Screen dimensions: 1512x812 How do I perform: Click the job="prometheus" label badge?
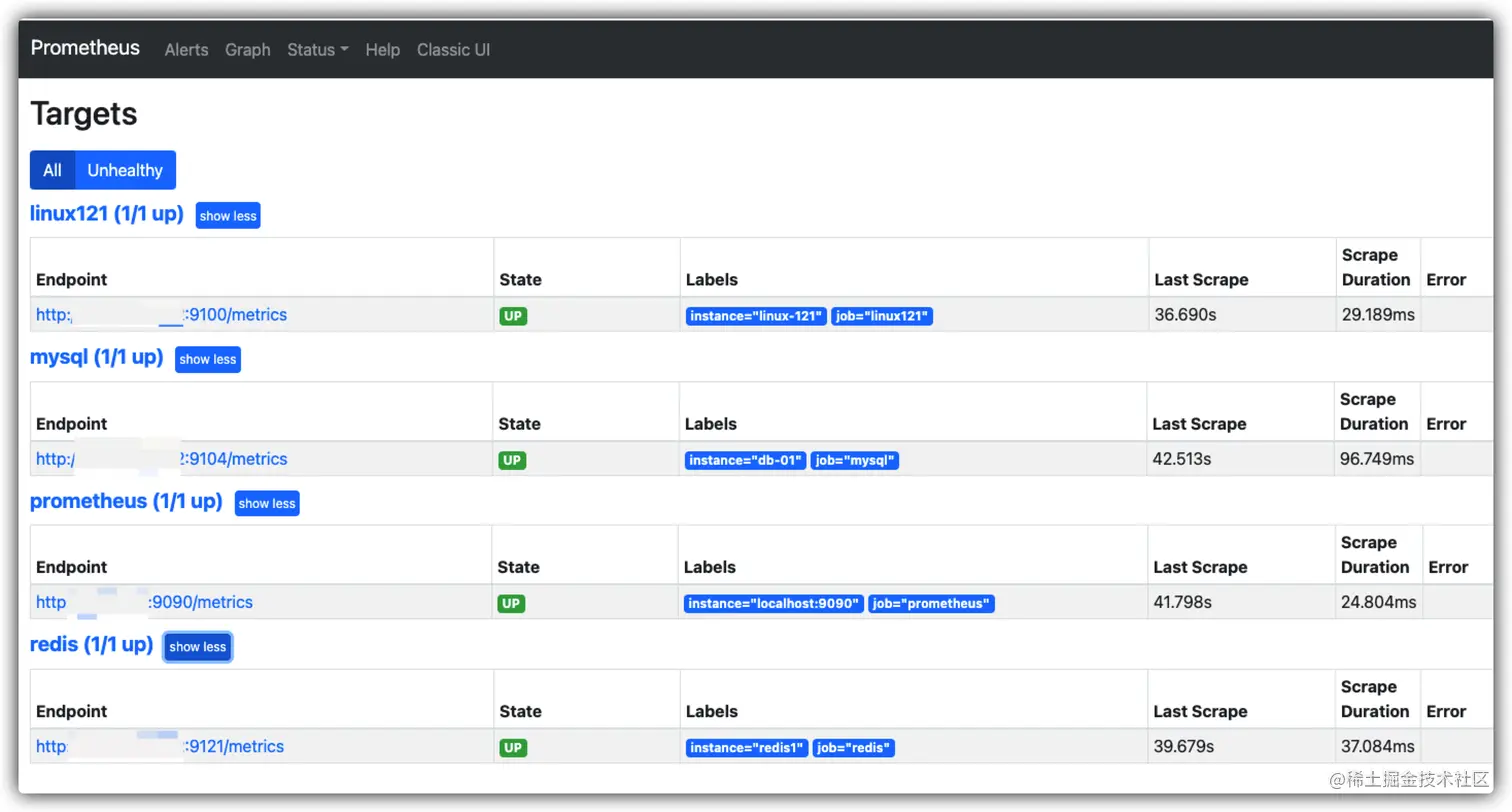click(932, 604)
